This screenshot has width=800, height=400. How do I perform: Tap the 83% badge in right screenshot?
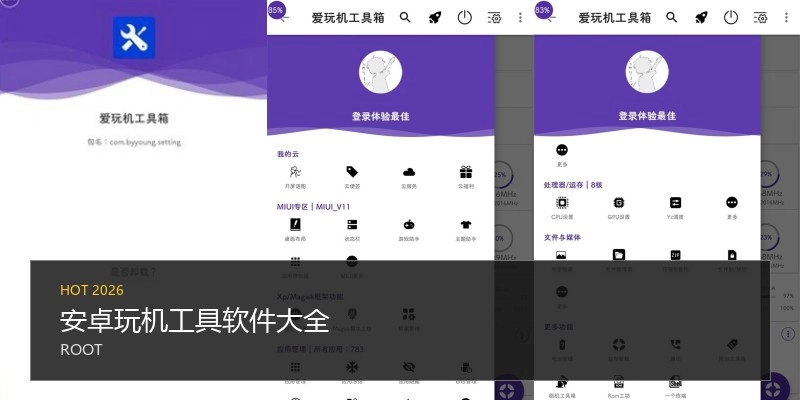pos(543,10)
